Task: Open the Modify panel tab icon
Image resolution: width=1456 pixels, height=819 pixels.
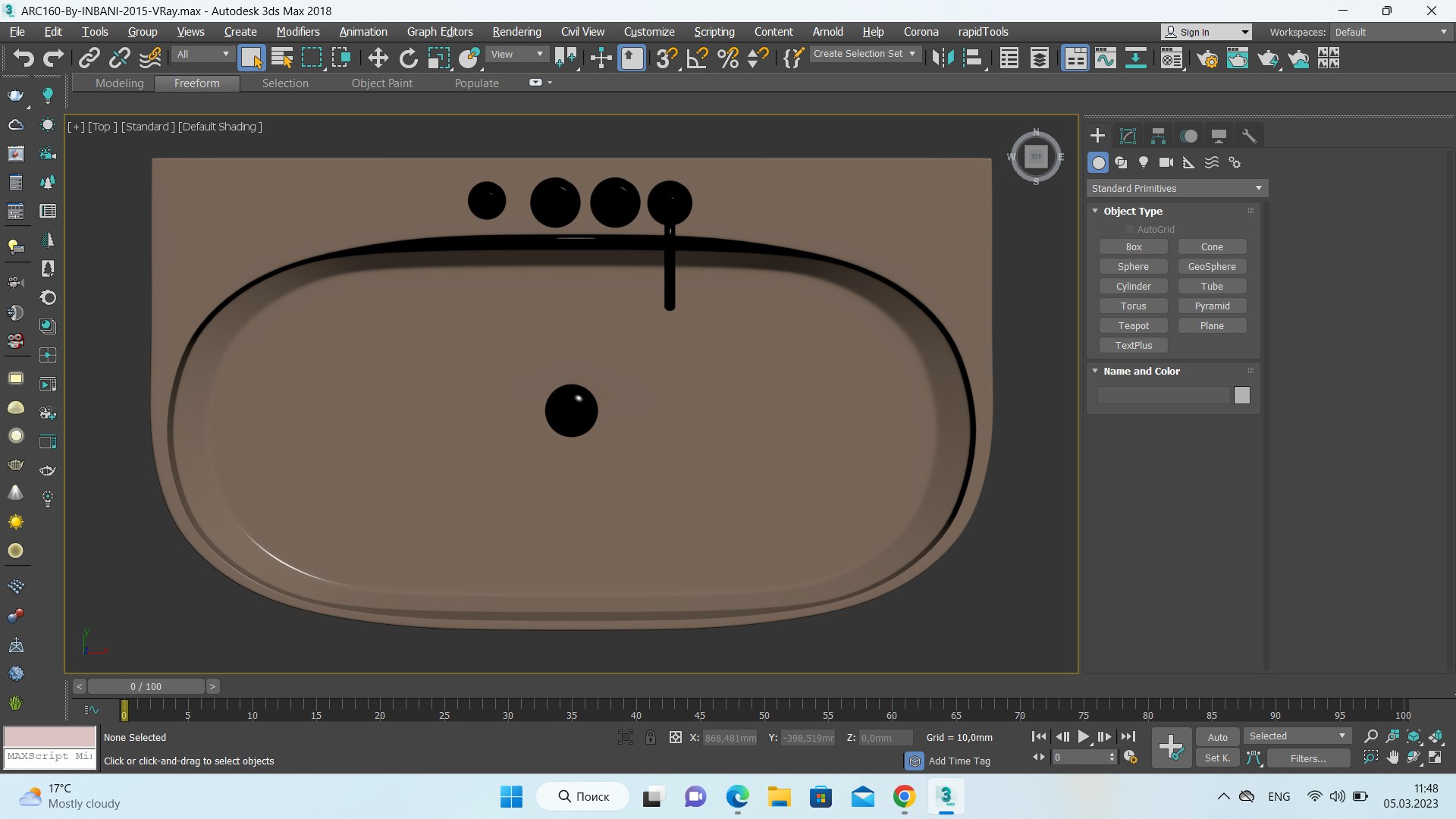Action: tap(1128, 136)
